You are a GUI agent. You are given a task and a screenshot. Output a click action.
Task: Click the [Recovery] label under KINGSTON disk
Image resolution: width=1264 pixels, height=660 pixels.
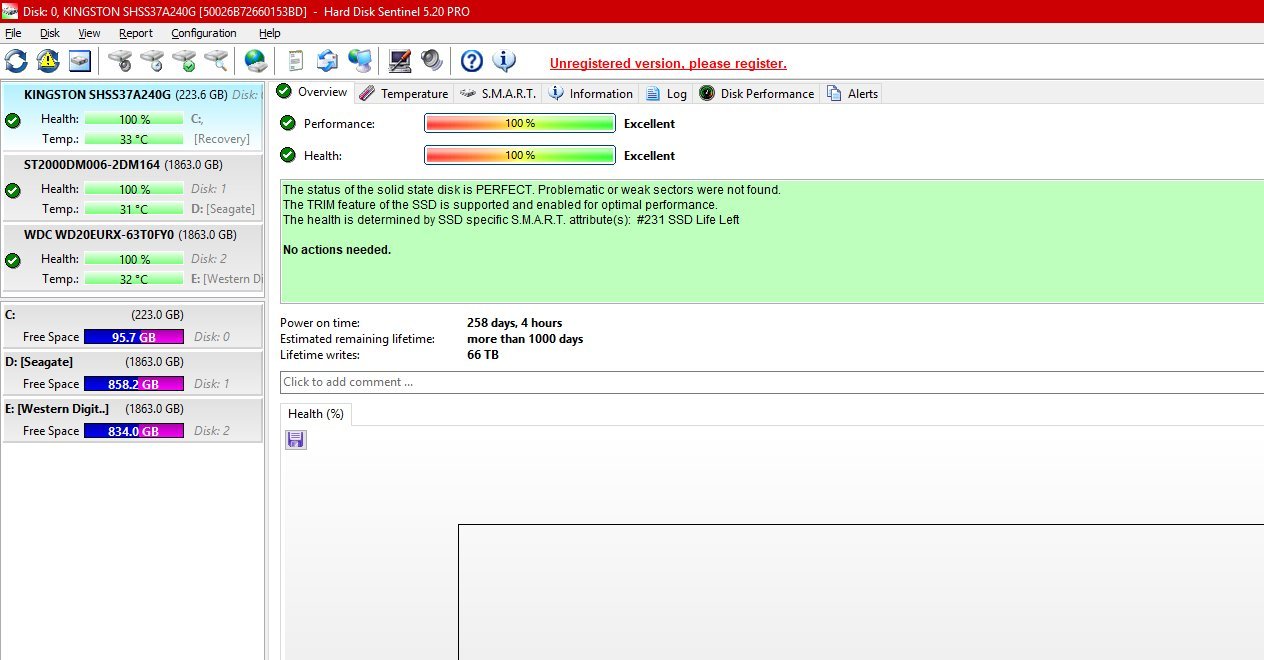pos(222,139)
